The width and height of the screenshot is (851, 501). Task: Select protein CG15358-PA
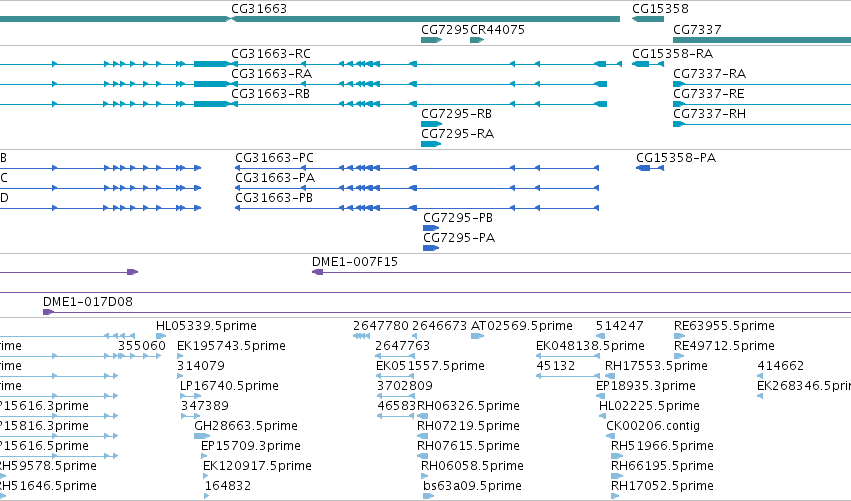pyautogui.click(x=676, y=158)
